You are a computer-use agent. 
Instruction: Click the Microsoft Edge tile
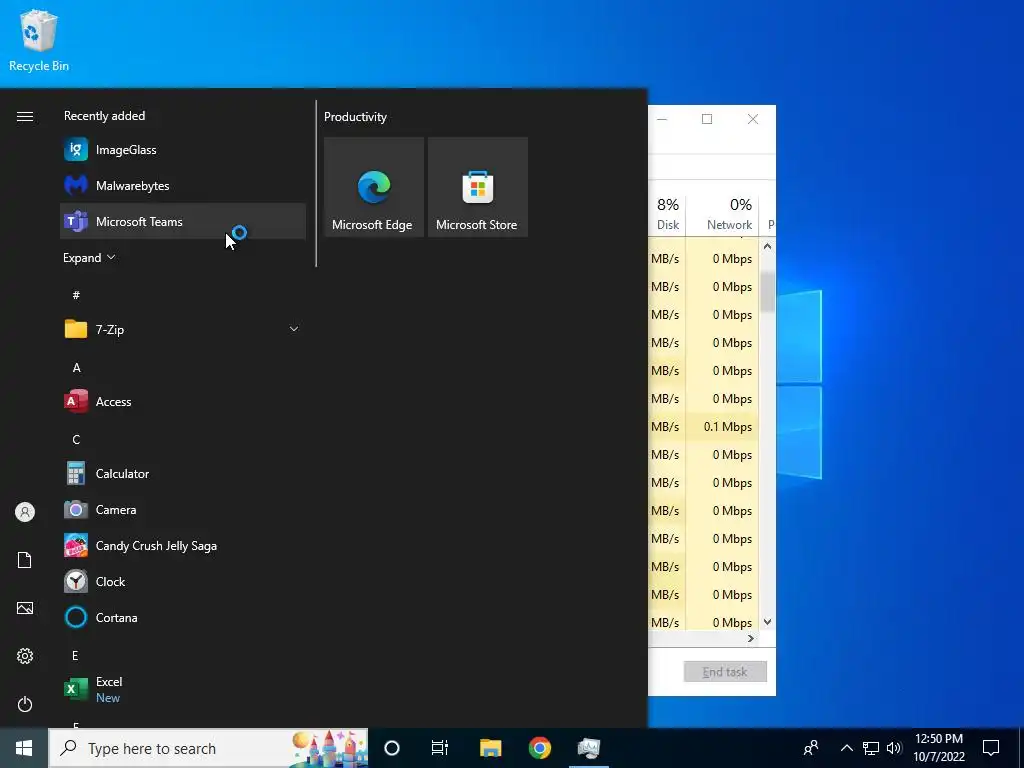pos(374,187)
